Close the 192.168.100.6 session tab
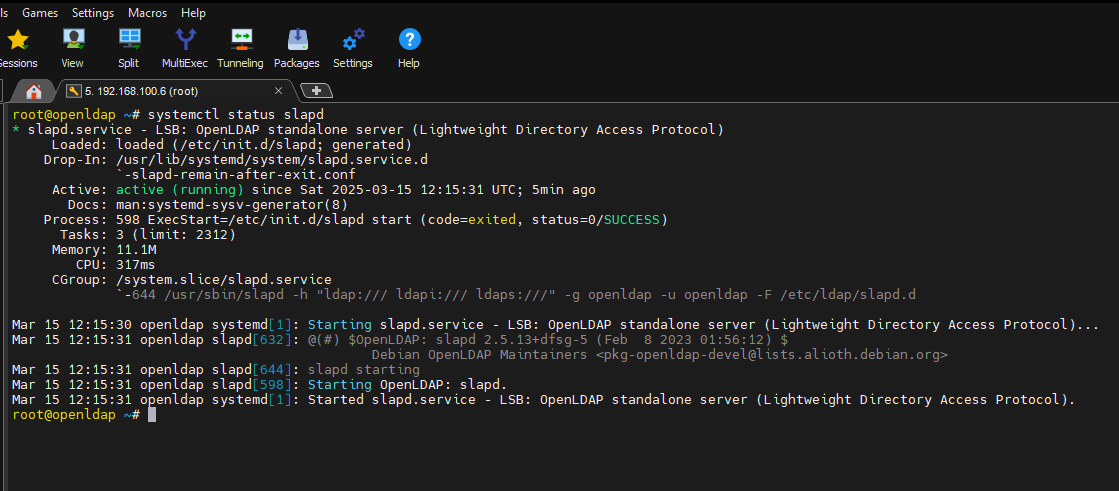The image size is (1119, 491). pos(278,91)
